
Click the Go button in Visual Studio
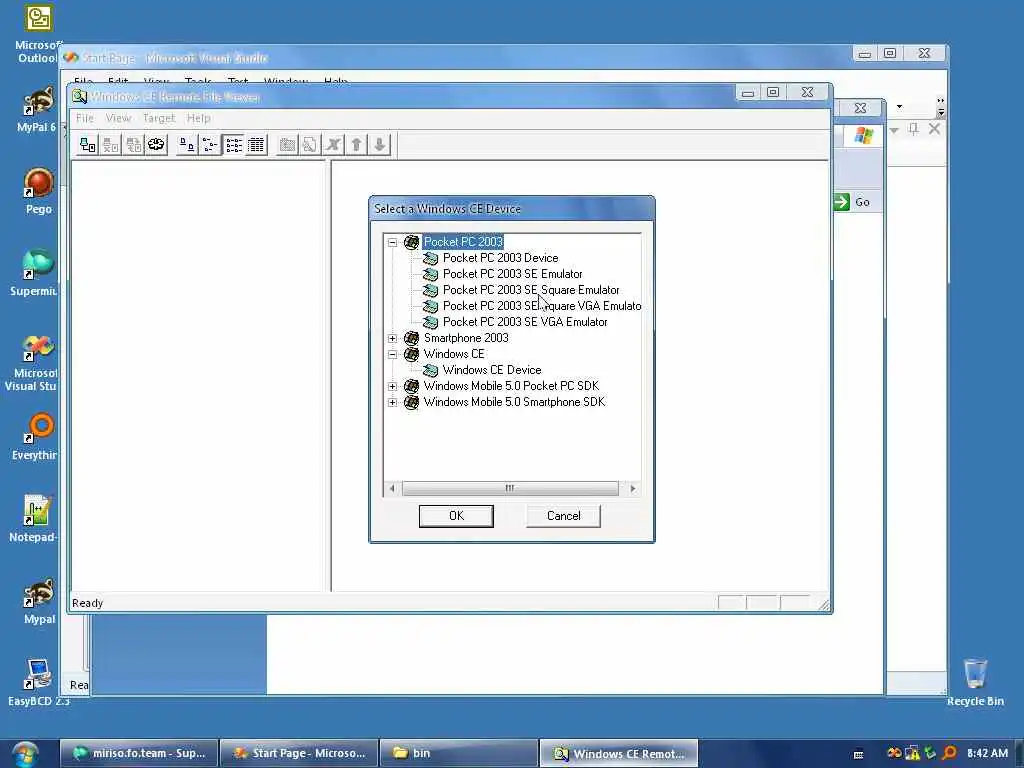click(x=853, y=202)
